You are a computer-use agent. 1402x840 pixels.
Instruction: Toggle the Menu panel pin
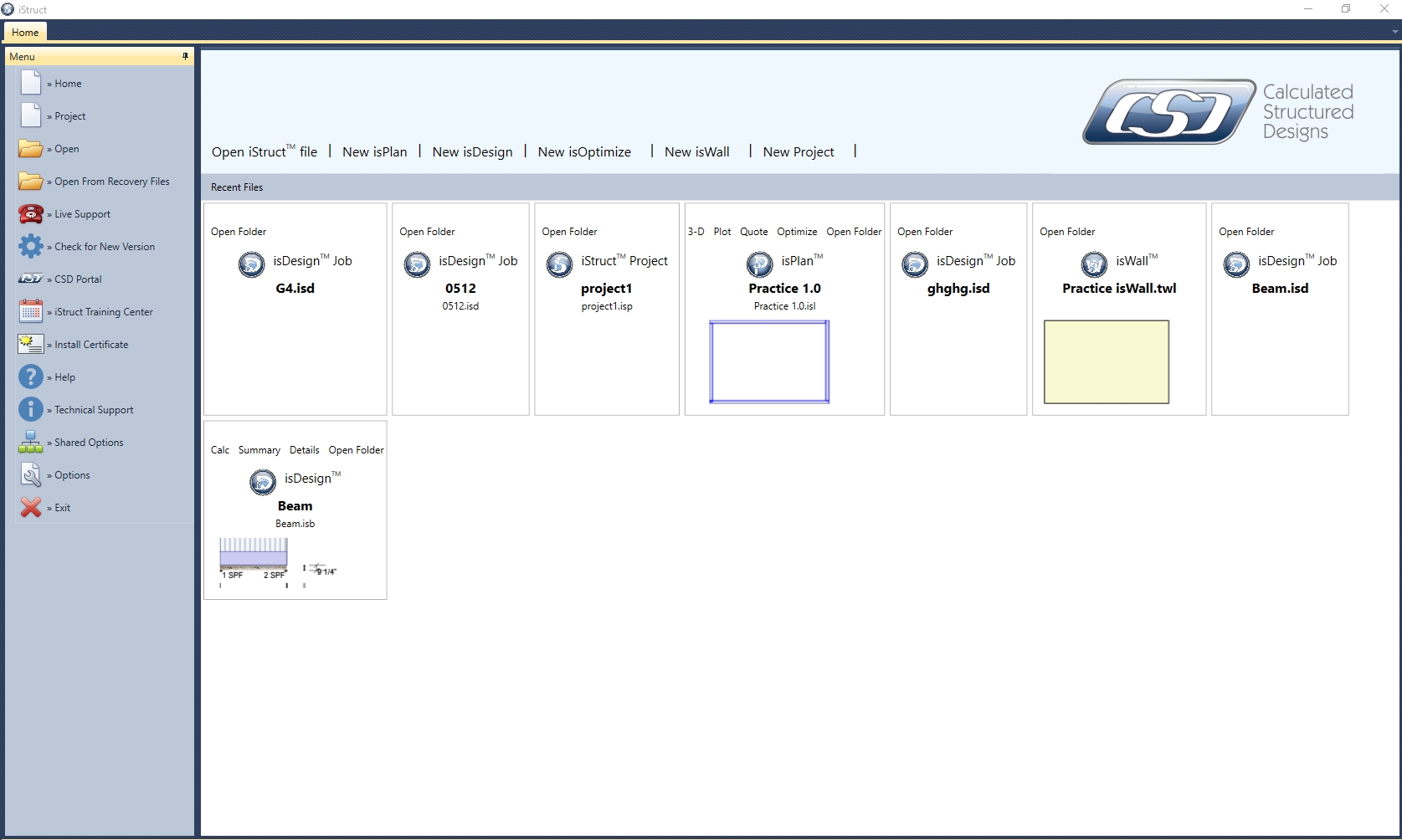185,57
